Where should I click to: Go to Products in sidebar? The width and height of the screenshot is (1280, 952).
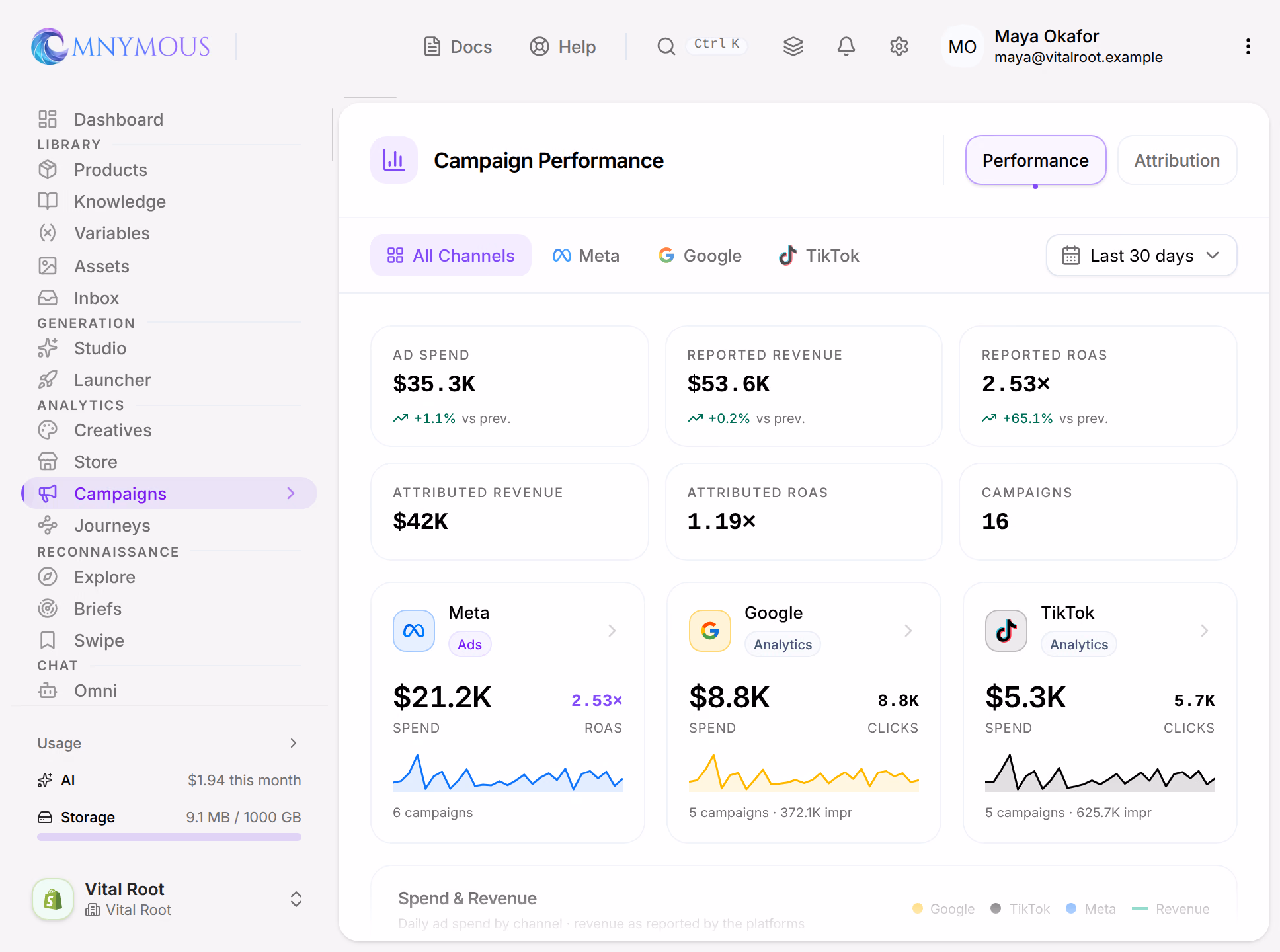pyautogui.click(x=169, y=169)
